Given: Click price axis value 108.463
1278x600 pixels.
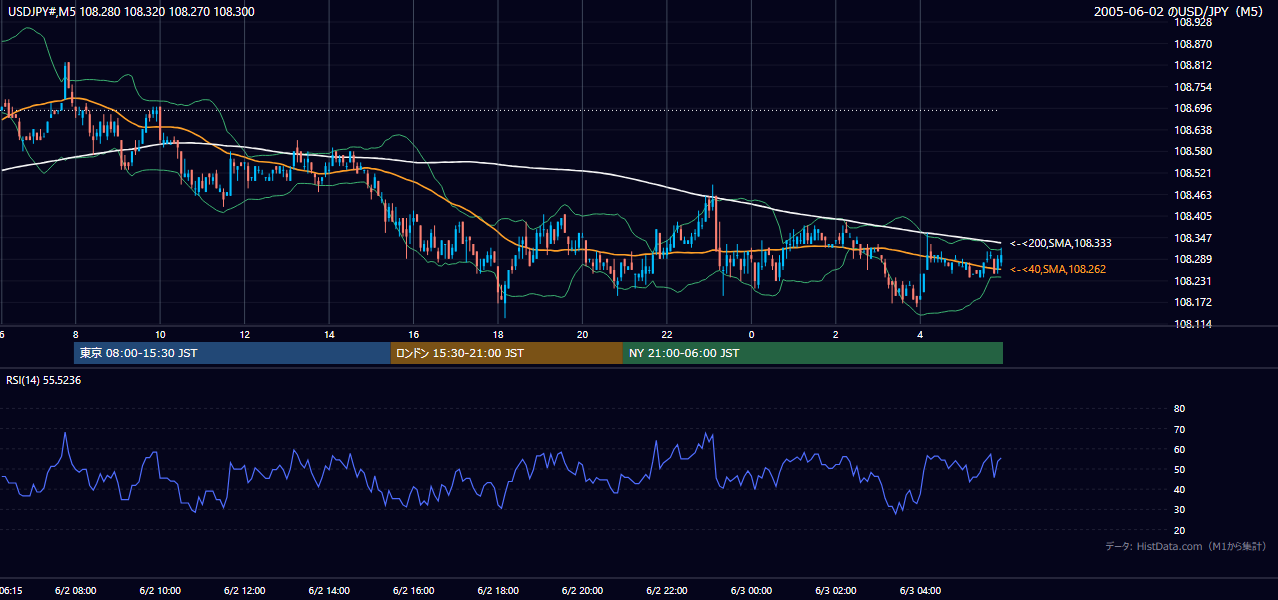Looking at the screenshot, I should coord(1193,195).
